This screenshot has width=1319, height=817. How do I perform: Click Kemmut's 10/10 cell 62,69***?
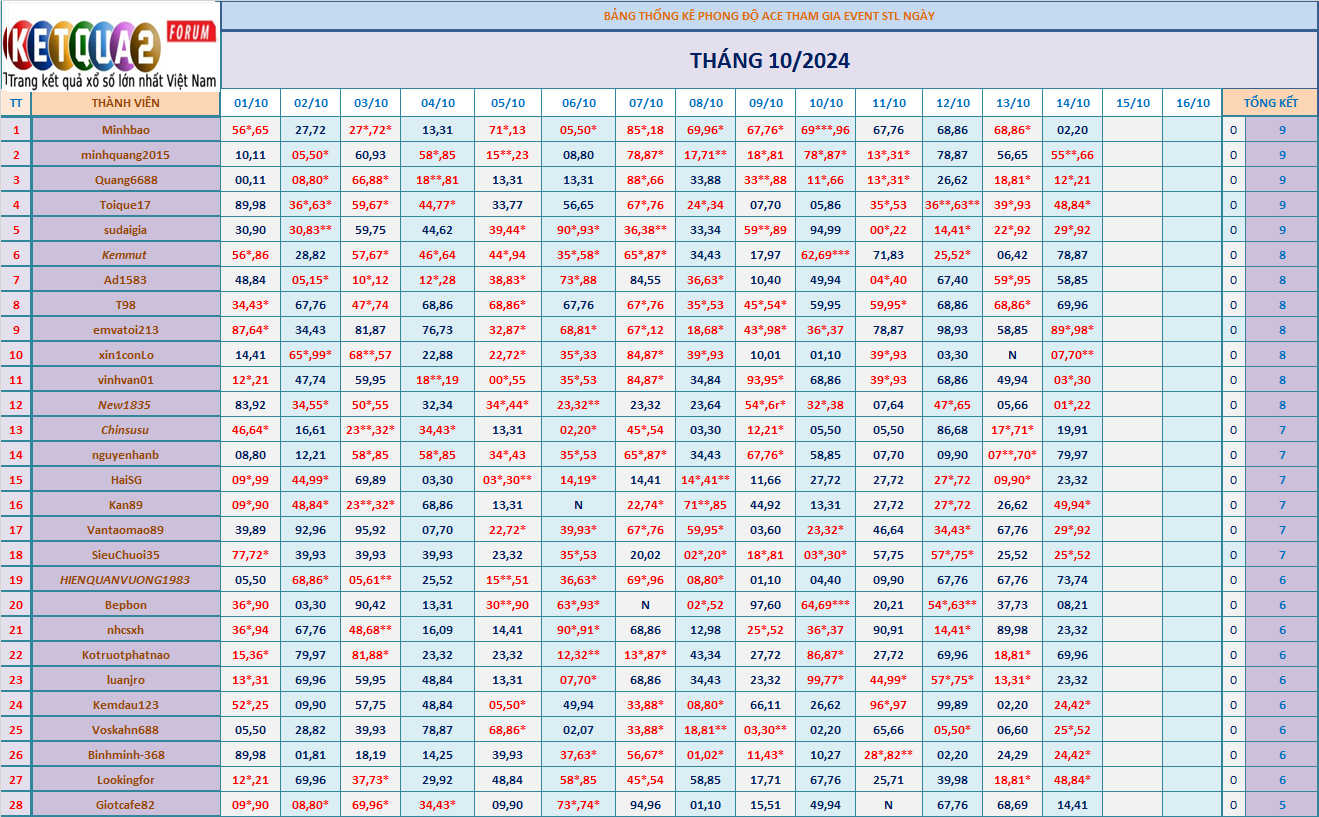click(825, 255)
